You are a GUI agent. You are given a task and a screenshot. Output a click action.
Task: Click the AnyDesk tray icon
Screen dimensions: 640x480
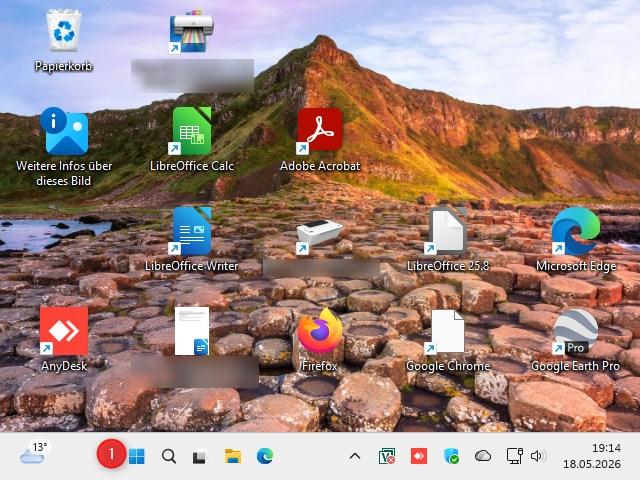419,456
